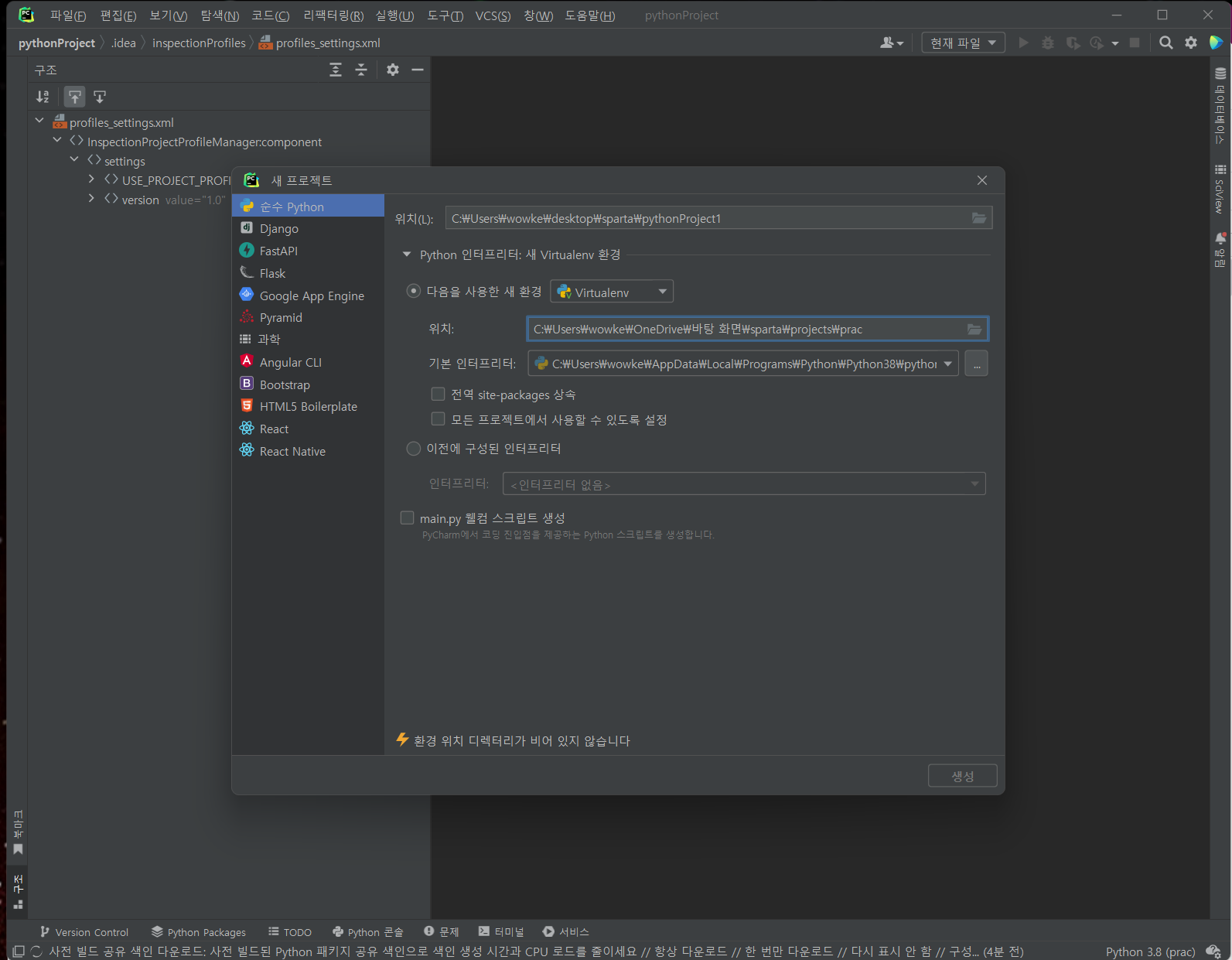1232x960 pixels.
Task: Click the inspectionProfiles breadcrumb
Action: 199,43
